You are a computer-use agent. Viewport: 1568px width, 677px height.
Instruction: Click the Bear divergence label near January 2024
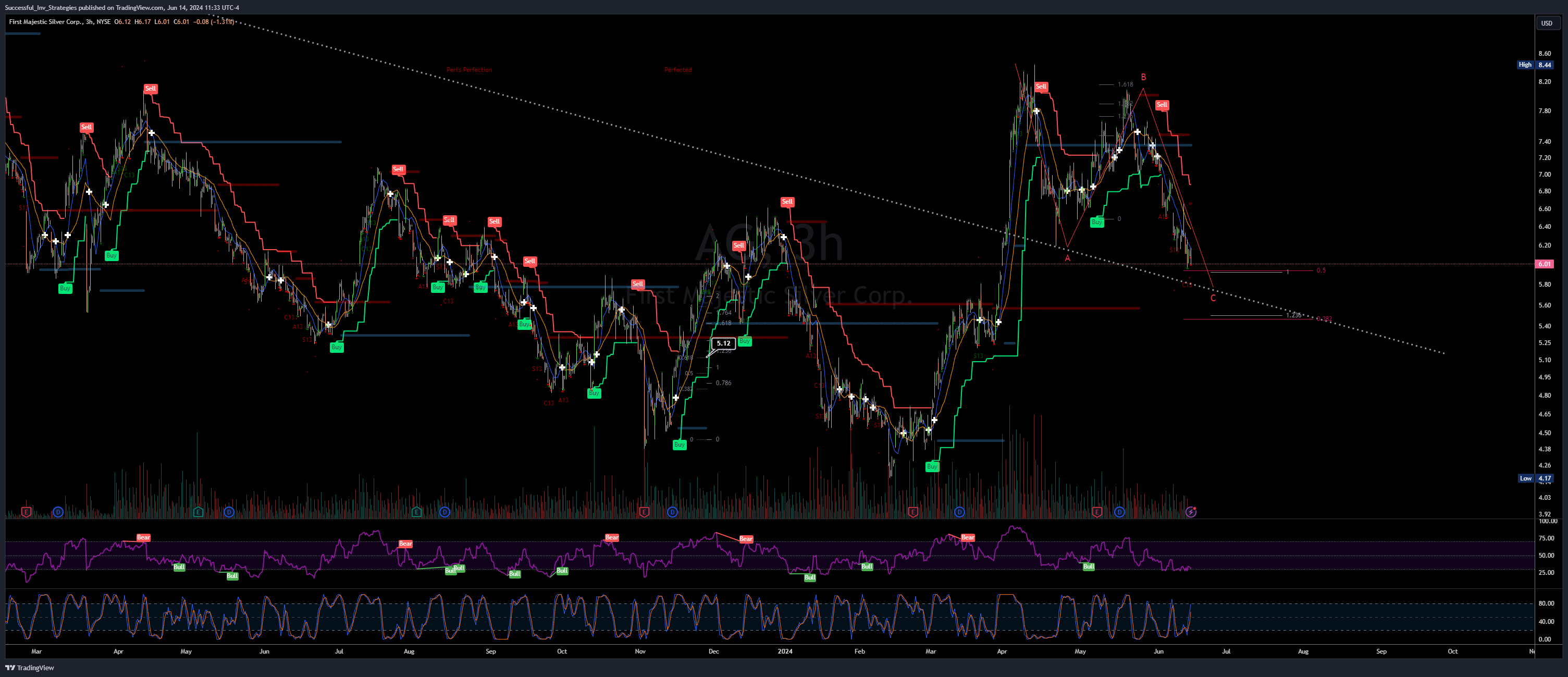pyautogui.click(x=746, y=539)
